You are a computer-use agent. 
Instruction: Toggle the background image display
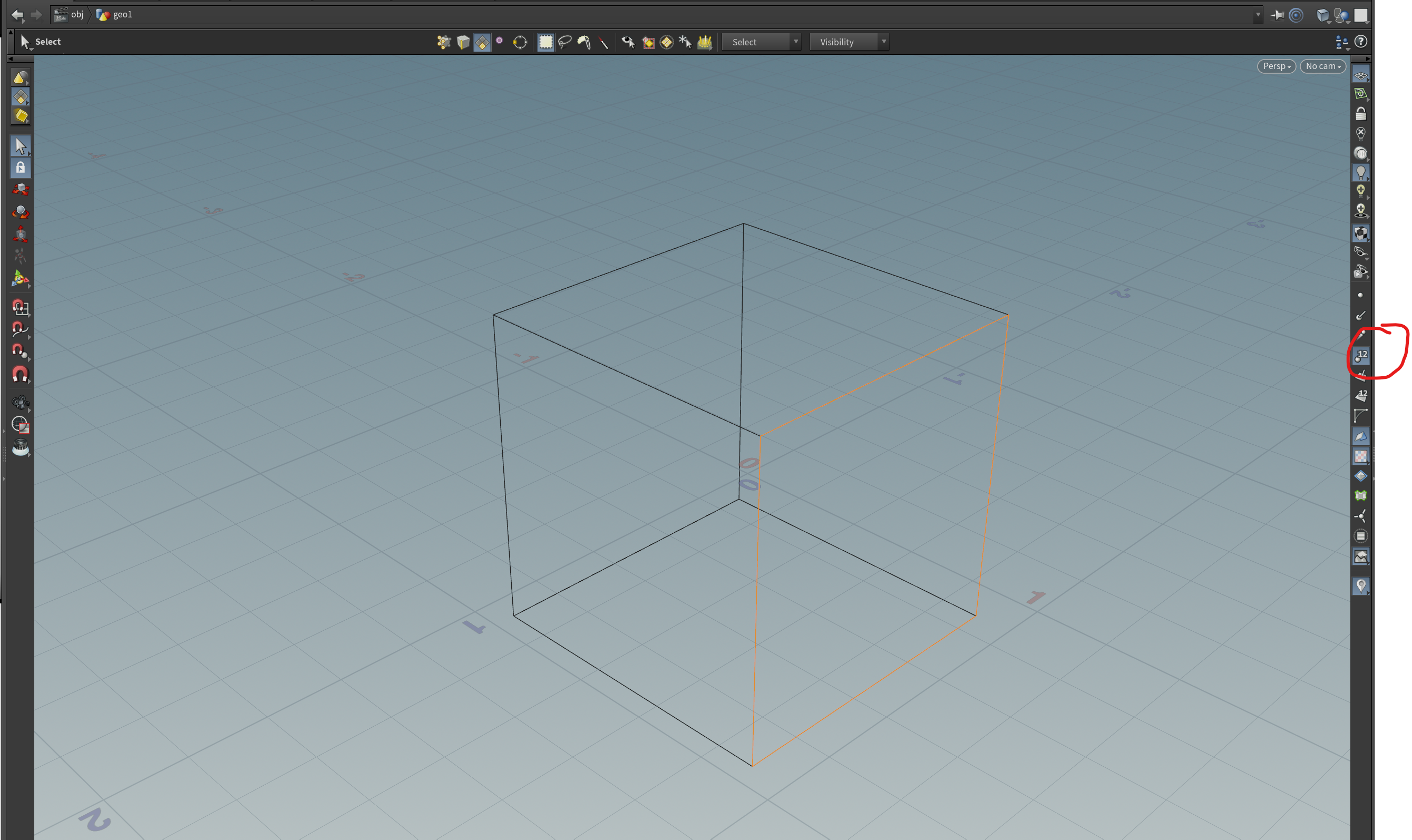coord(1360,556)
